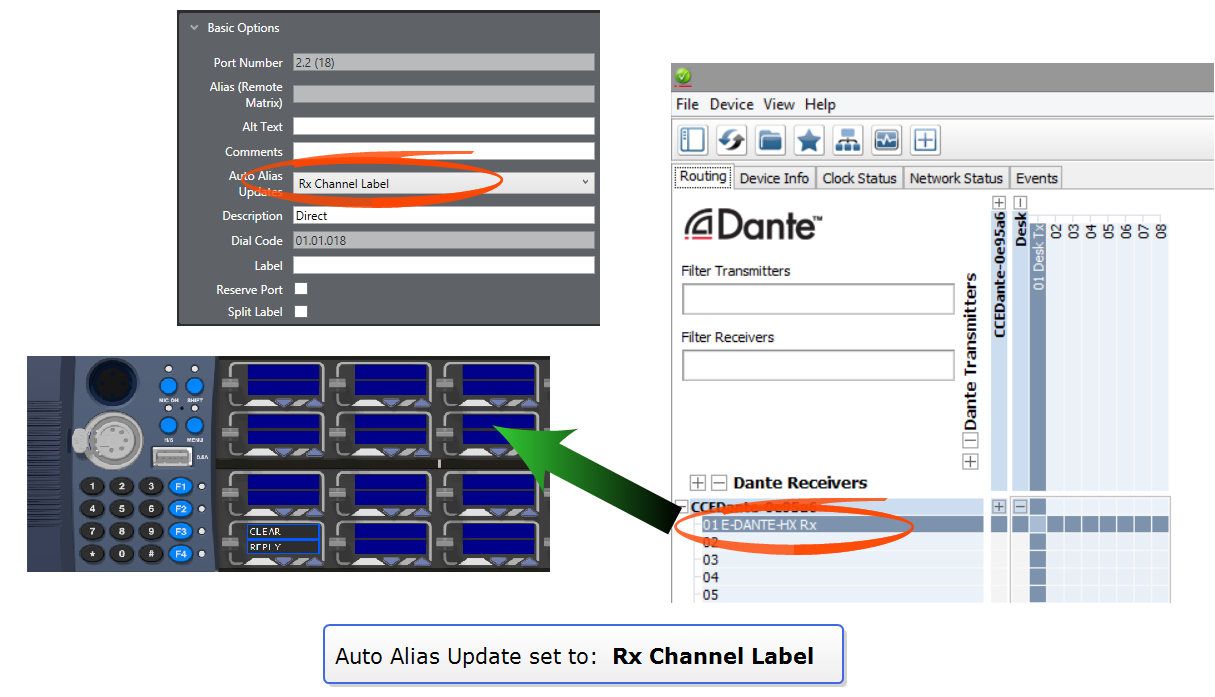This screenshot has height=697, width=1215.
Task: Switch to the Network Status tab
Action: (x=955, y=178)
